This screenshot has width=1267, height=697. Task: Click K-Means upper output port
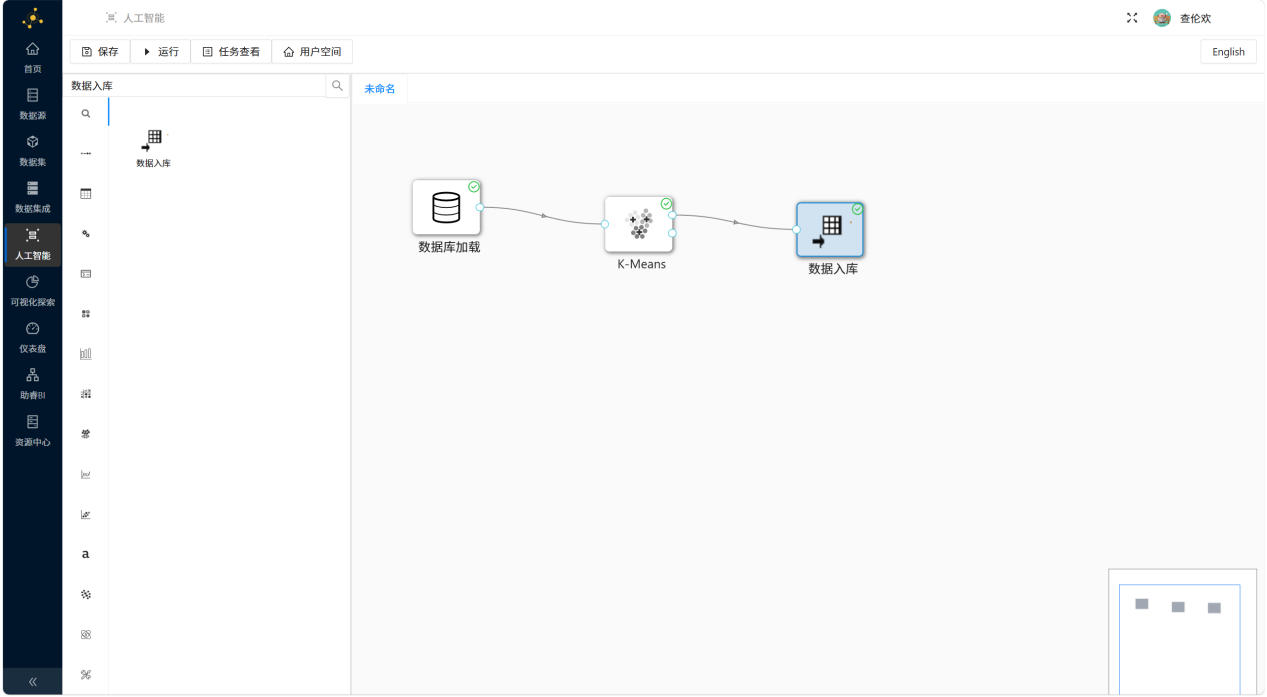coord(672,215)
